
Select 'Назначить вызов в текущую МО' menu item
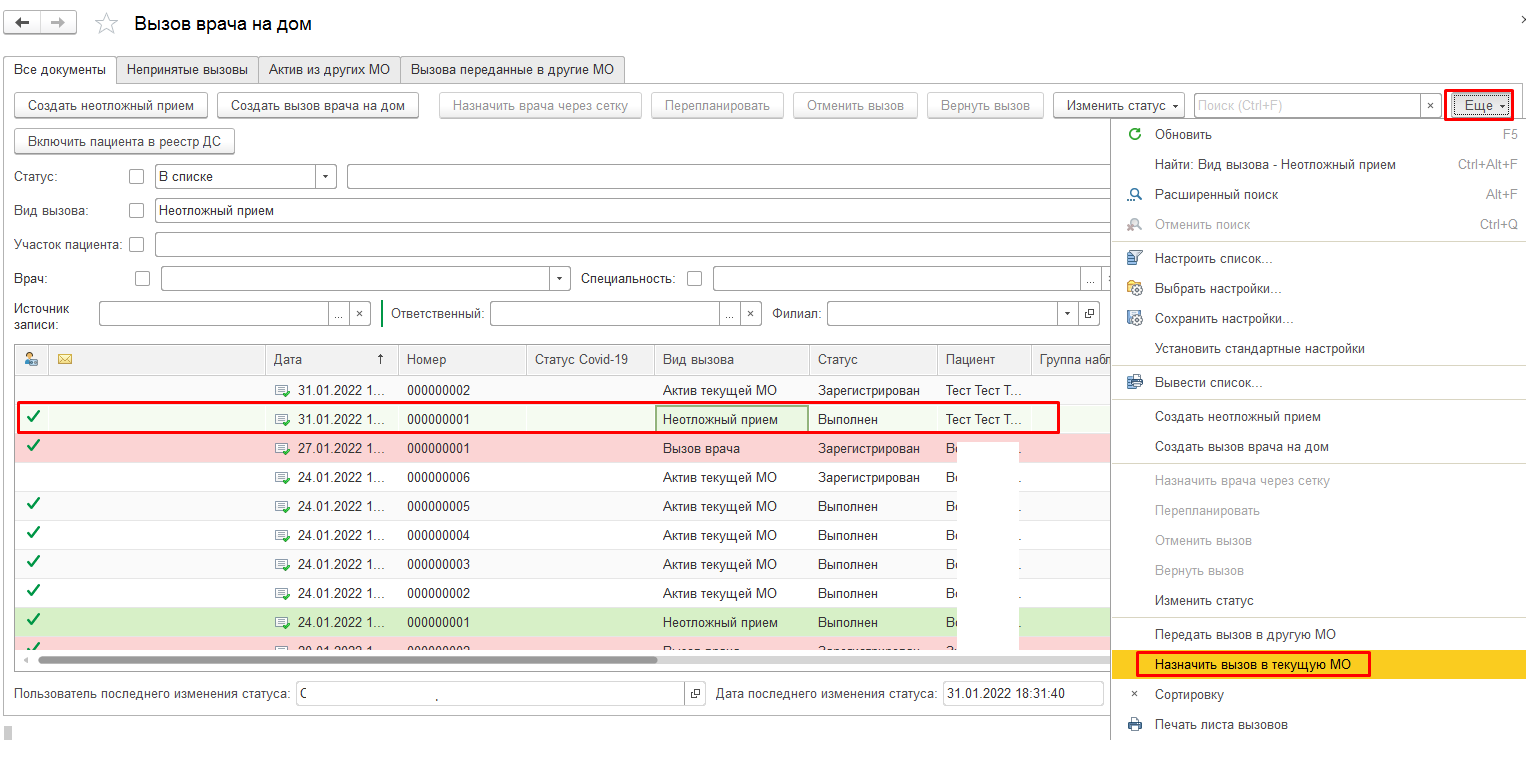(x=1252, y=664)
